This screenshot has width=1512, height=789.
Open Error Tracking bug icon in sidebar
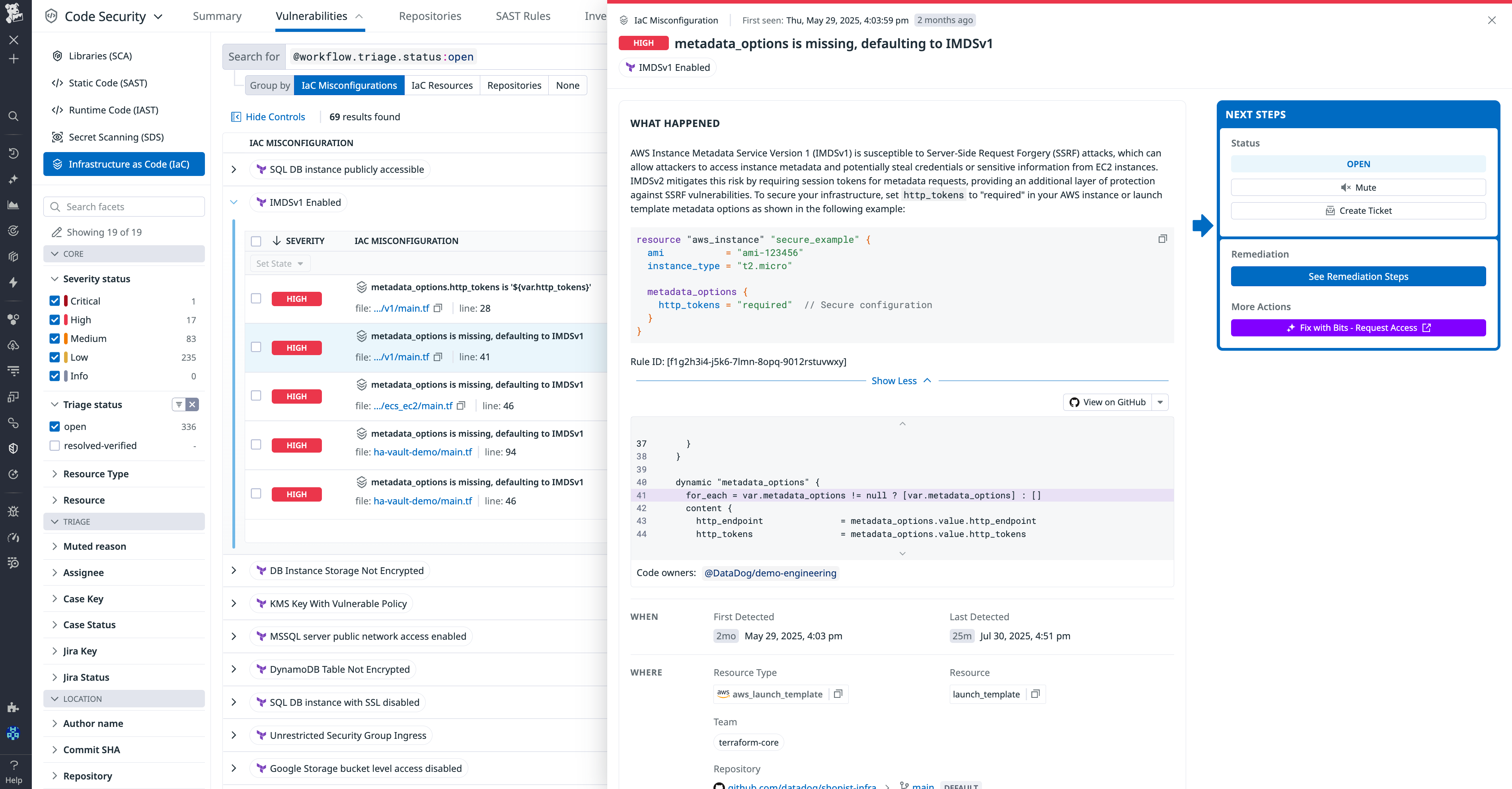(x=13, y=511)
